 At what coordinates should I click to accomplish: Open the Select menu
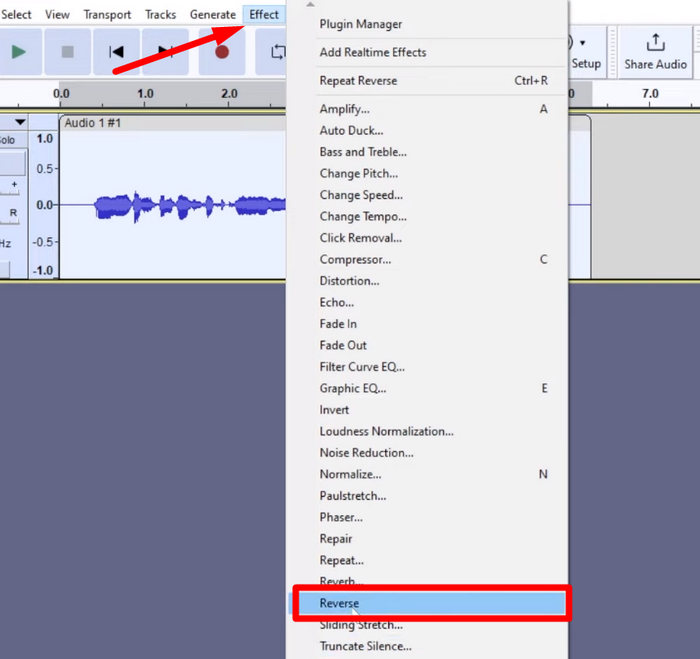coord(16,15)
